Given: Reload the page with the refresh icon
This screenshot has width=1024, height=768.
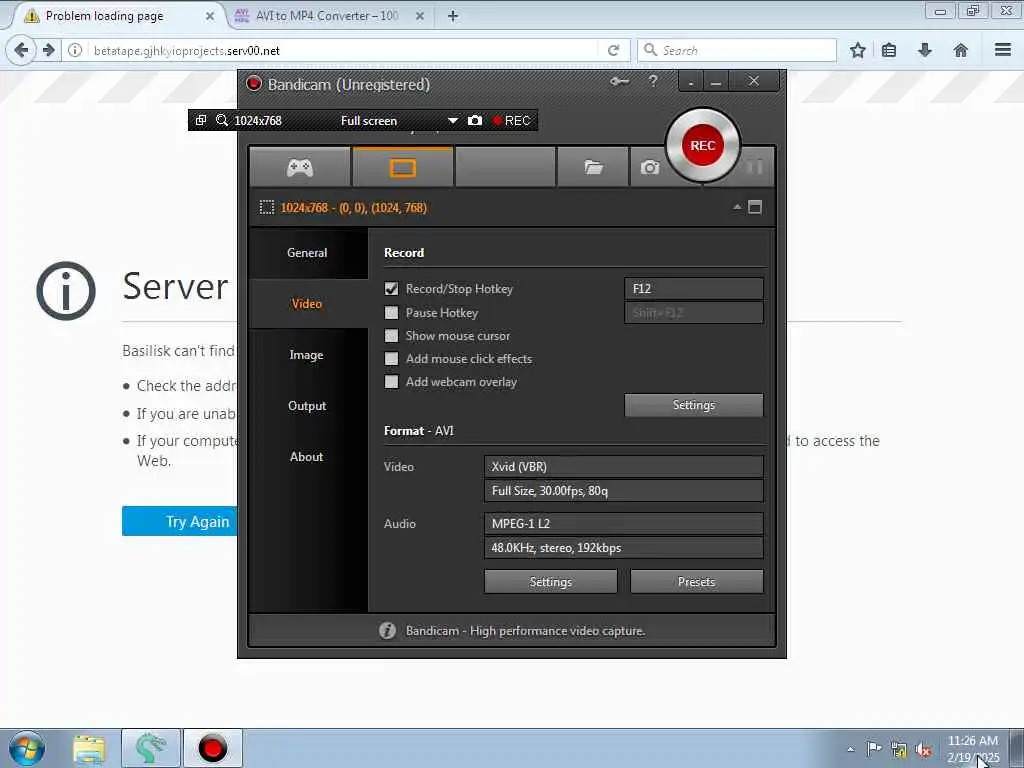Looking at the screenshot, I should 613,50.
